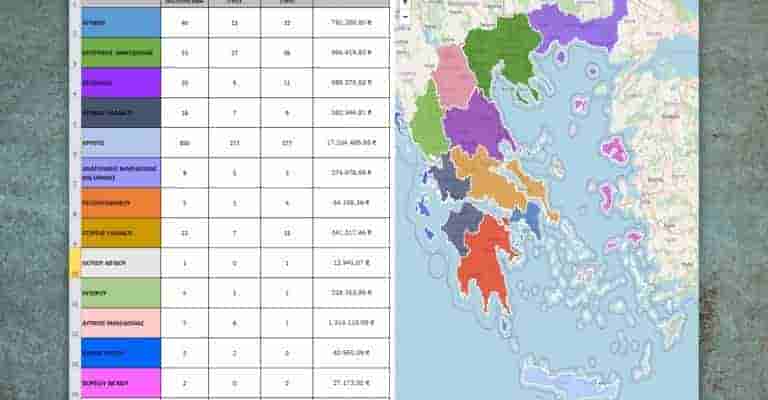This screenshot has width=768, height=400.
Task: Click the yellow highlighted row header
Action: [x=75, y=262]
